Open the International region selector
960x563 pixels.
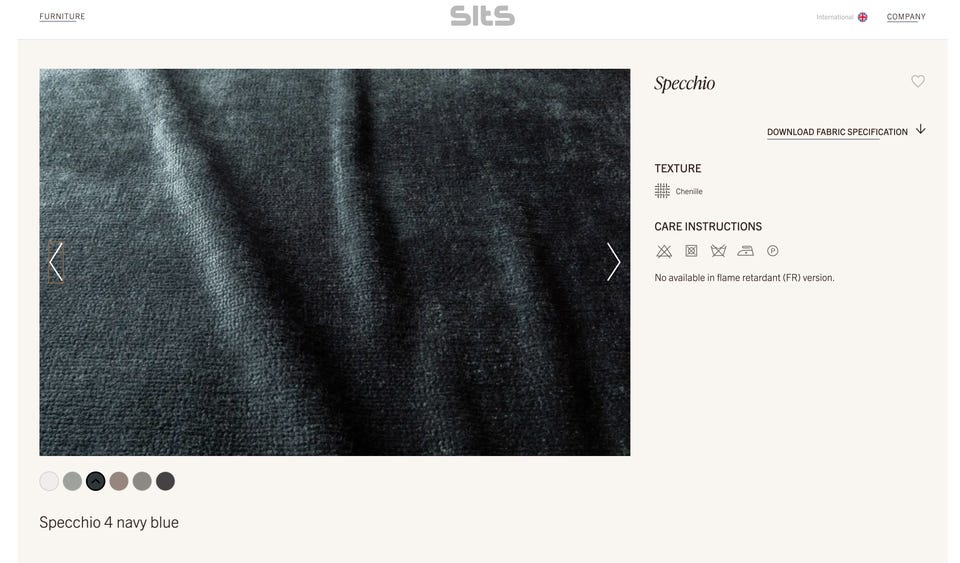tap(834, 17)
